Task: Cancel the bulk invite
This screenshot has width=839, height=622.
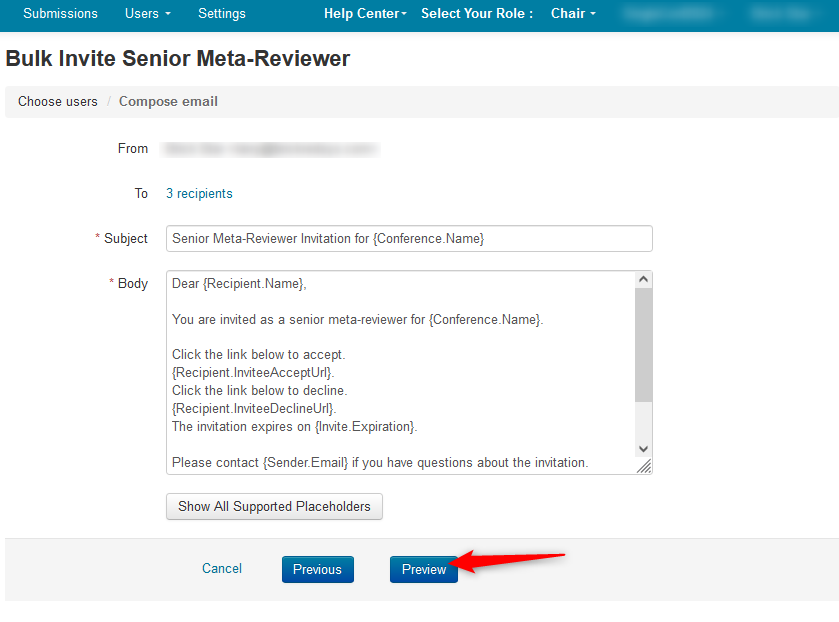Action: coord(222,568)
